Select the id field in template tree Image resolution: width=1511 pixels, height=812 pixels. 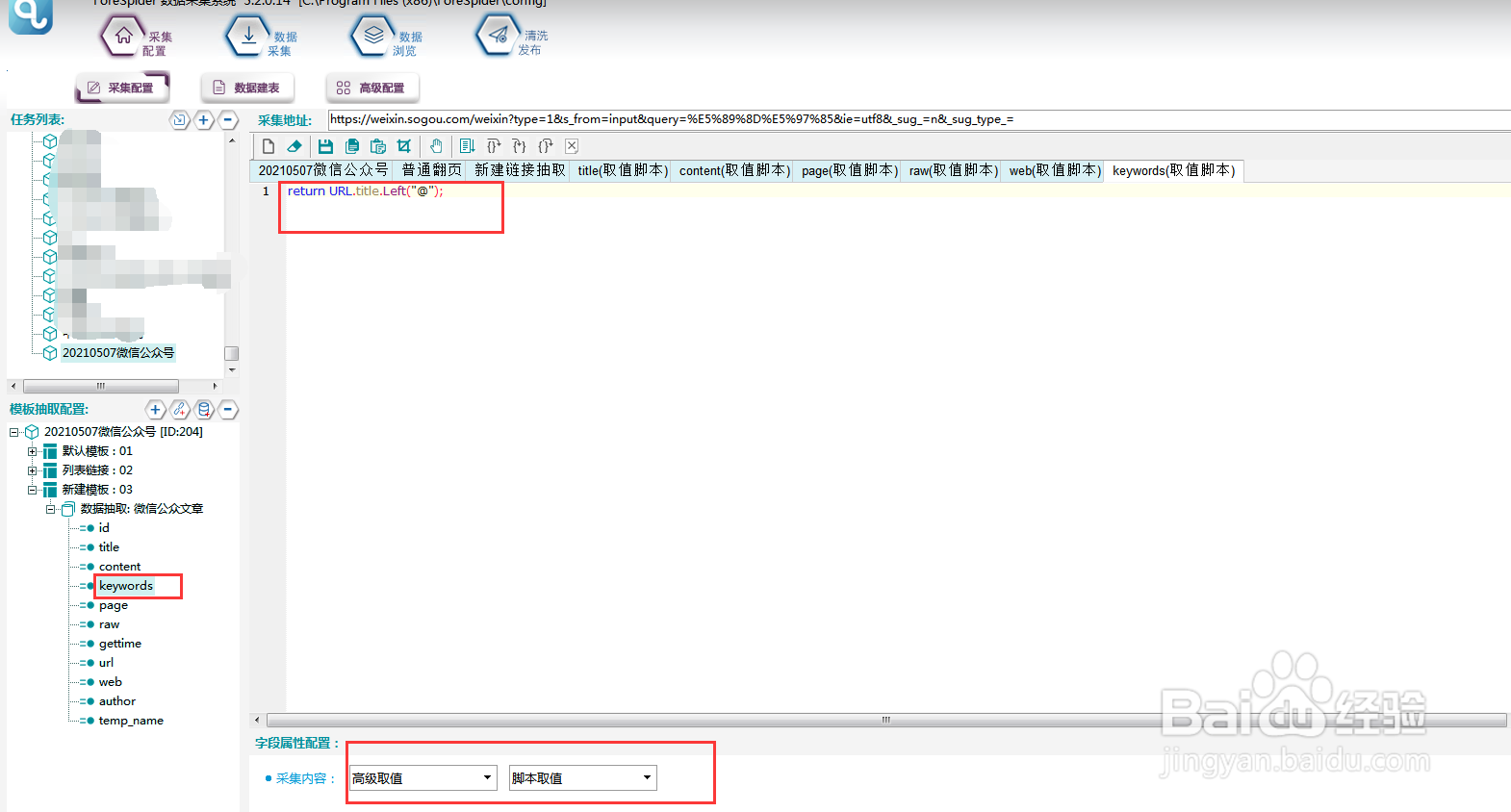[x=104, y=528]
